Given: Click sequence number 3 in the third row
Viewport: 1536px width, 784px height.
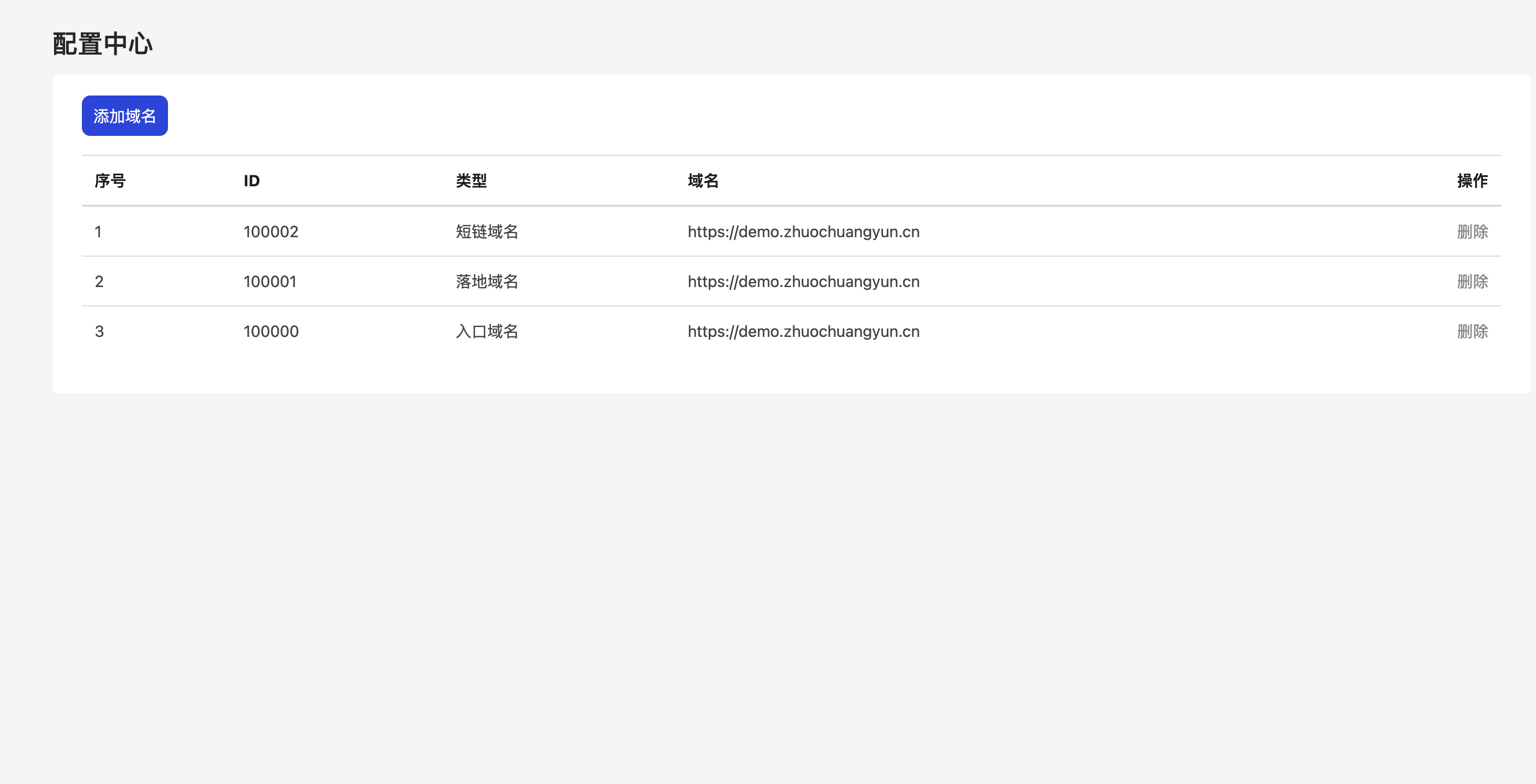Looking at the screenshot, I should [x=99, y=332].
